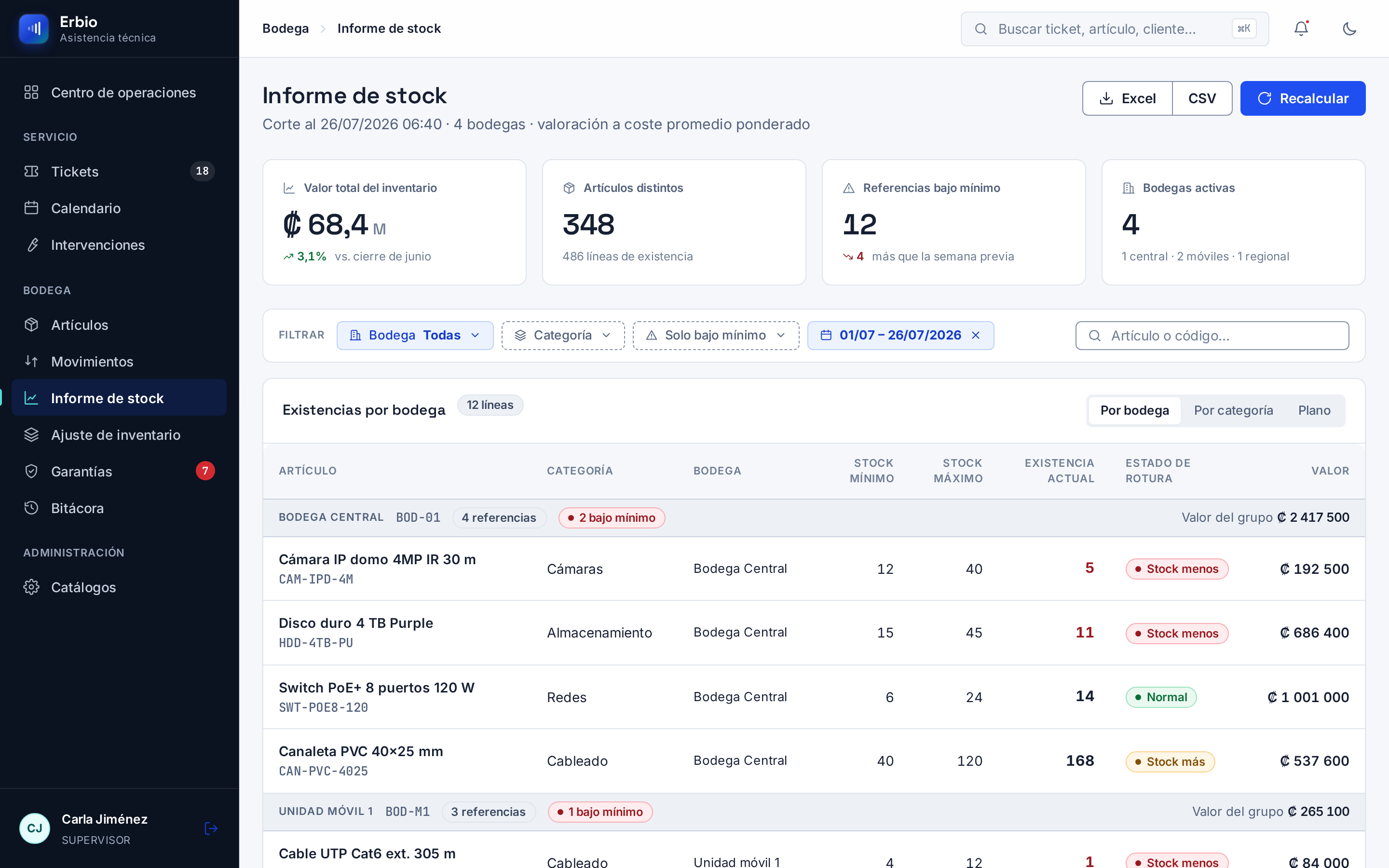The image size is (1389, 868).
Task: Click the Informe de stock chart icon
Action: (31, 398)
